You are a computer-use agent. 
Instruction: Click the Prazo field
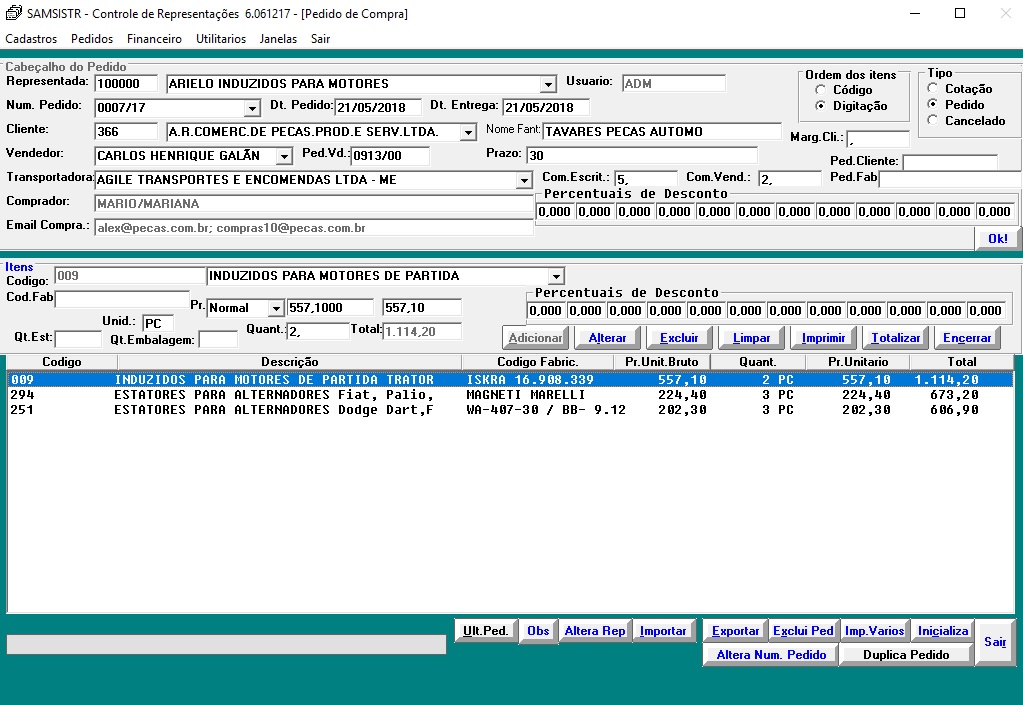click(x=642, y=156)
